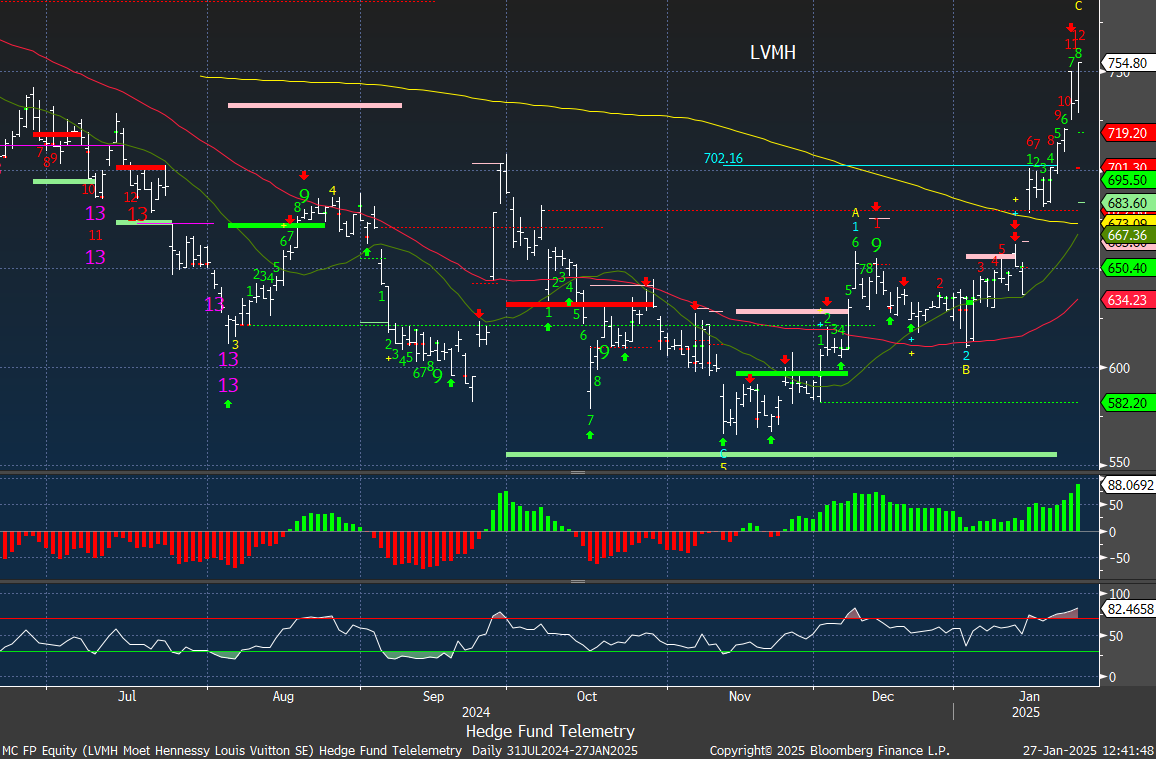Viewport: 1156px width, 759px height.
Task: Select the cyan 702.16 level label
Action: tap(723, 158)
